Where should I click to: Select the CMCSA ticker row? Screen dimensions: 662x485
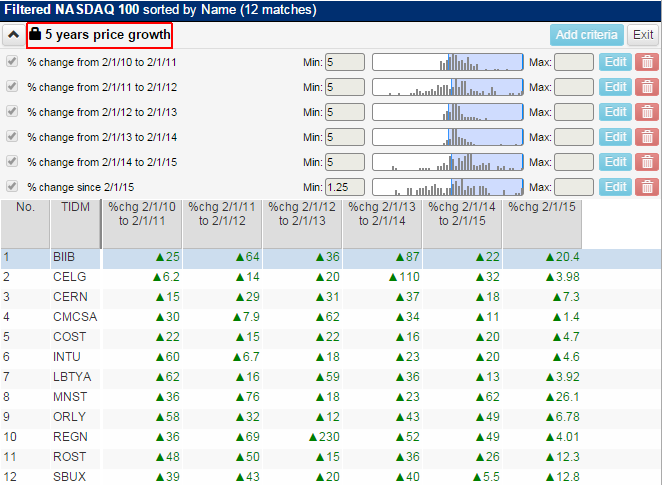tap(331, 317)
